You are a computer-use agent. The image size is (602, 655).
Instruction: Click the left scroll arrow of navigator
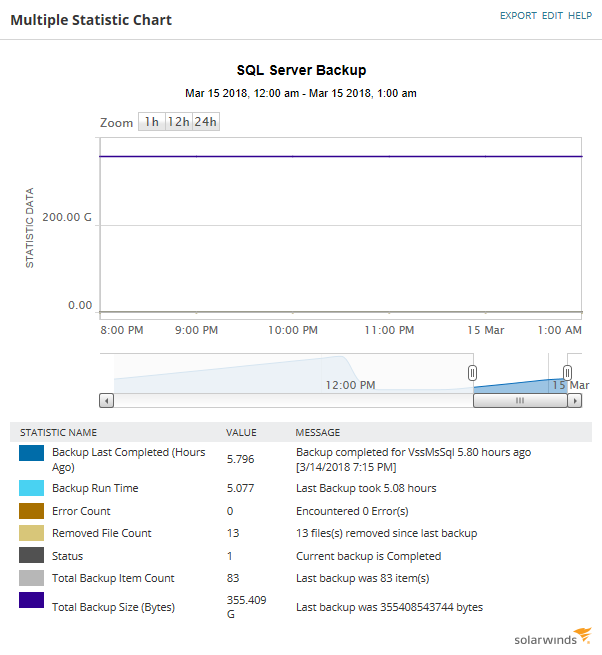point(107,401)
